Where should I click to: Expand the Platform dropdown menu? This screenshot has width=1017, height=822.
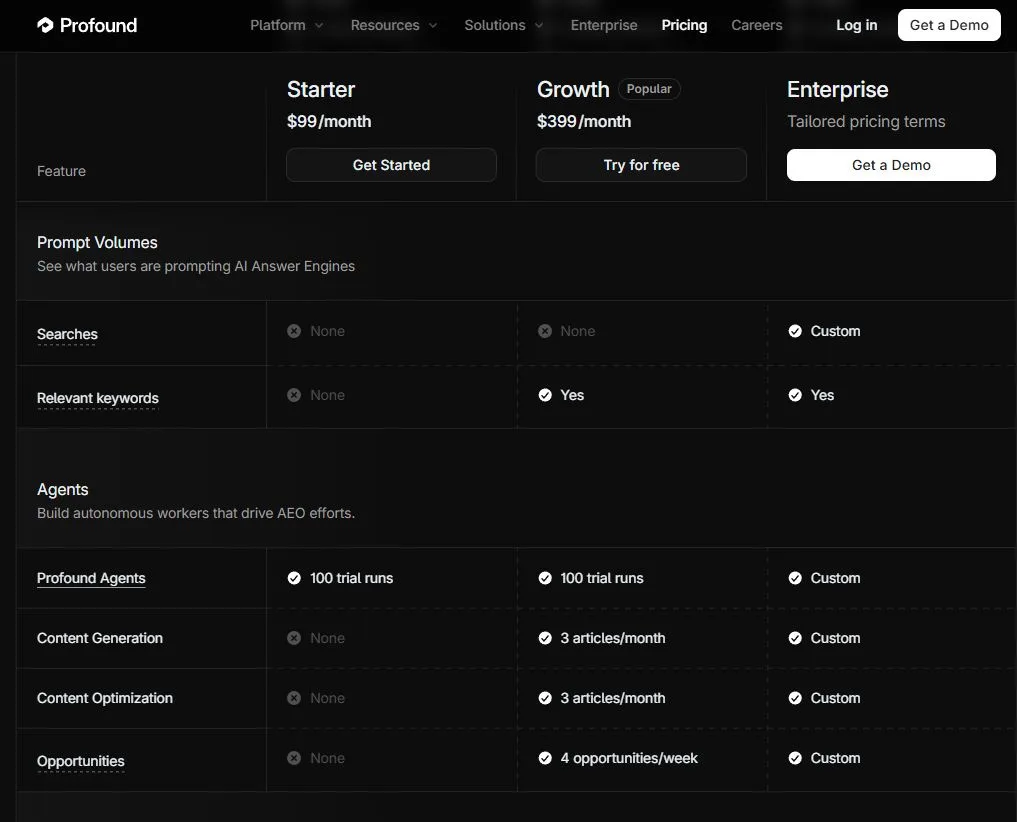pyautogui.click(x=287, y=25)
